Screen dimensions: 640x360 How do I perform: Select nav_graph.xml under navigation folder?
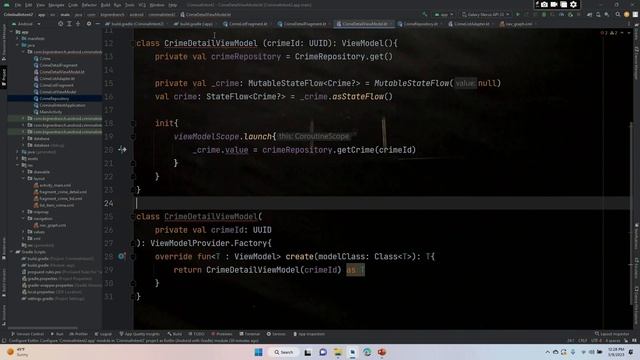point(50,225)
